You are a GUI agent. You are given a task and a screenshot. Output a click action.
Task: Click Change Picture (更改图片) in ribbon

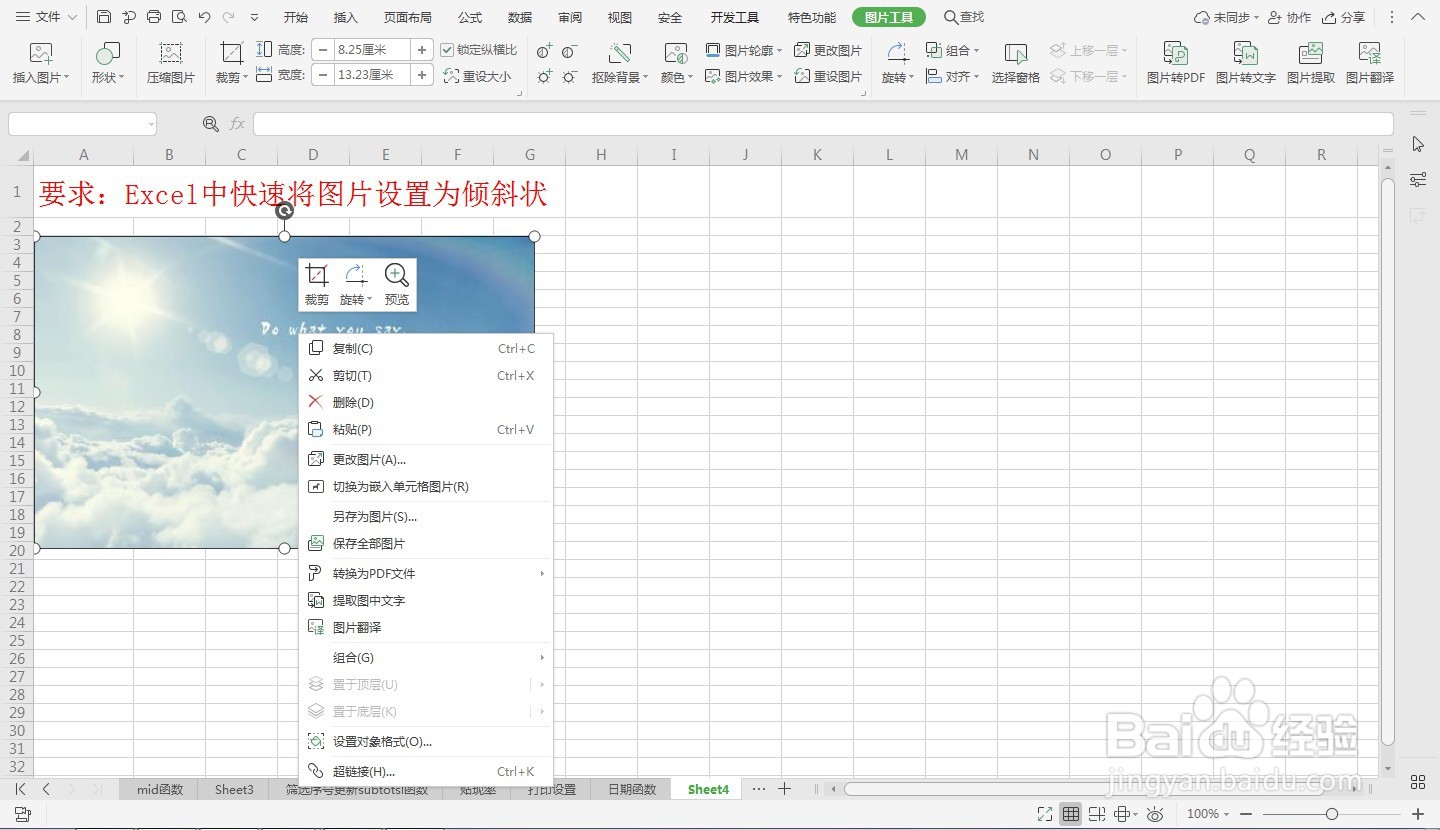(828, 50)
